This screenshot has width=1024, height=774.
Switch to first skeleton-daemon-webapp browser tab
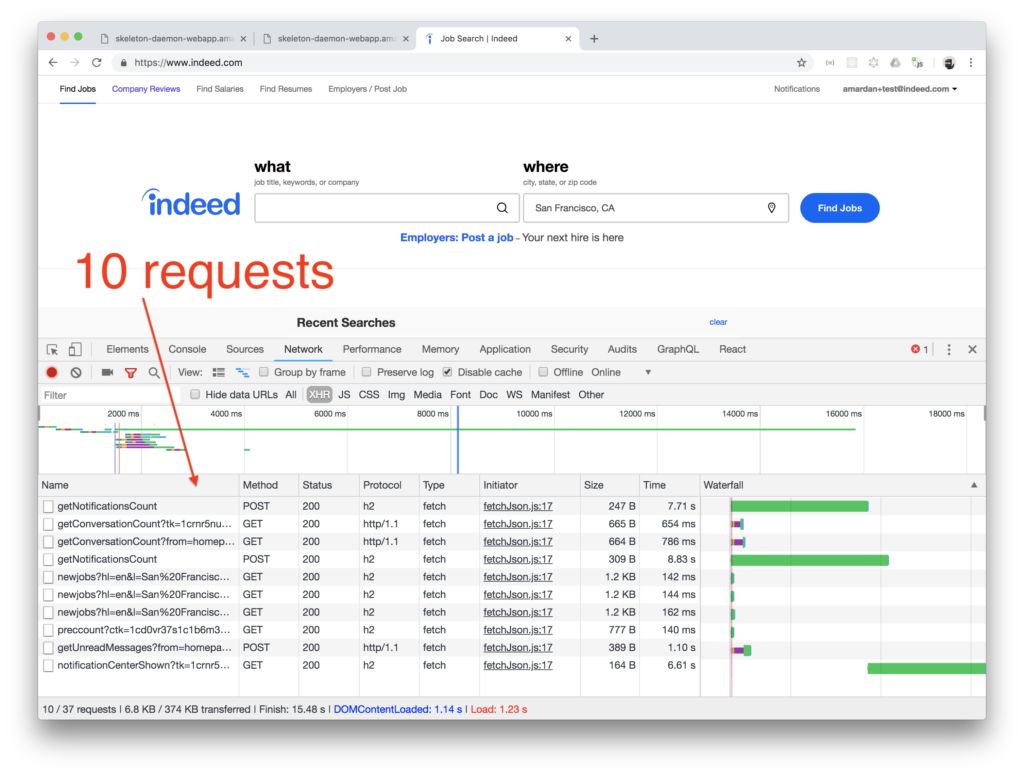pos(173,39)
